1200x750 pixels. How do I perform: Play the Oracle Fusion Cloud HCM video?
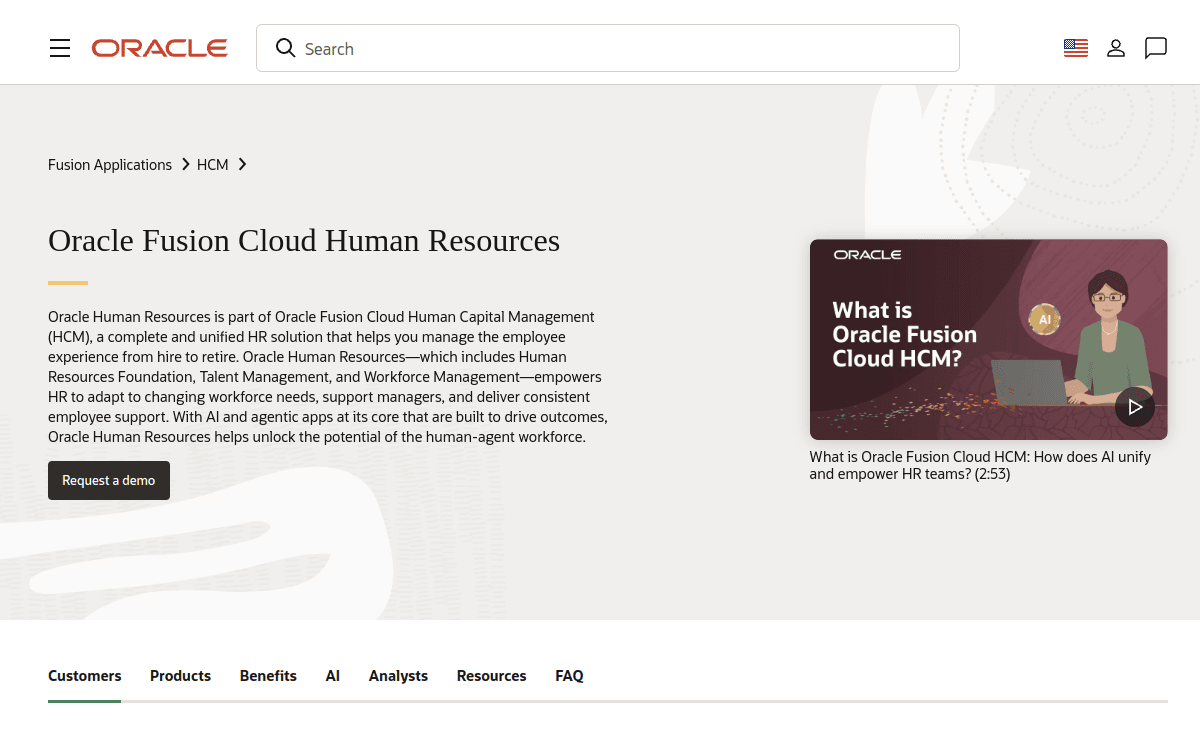tap(1135, 407)
